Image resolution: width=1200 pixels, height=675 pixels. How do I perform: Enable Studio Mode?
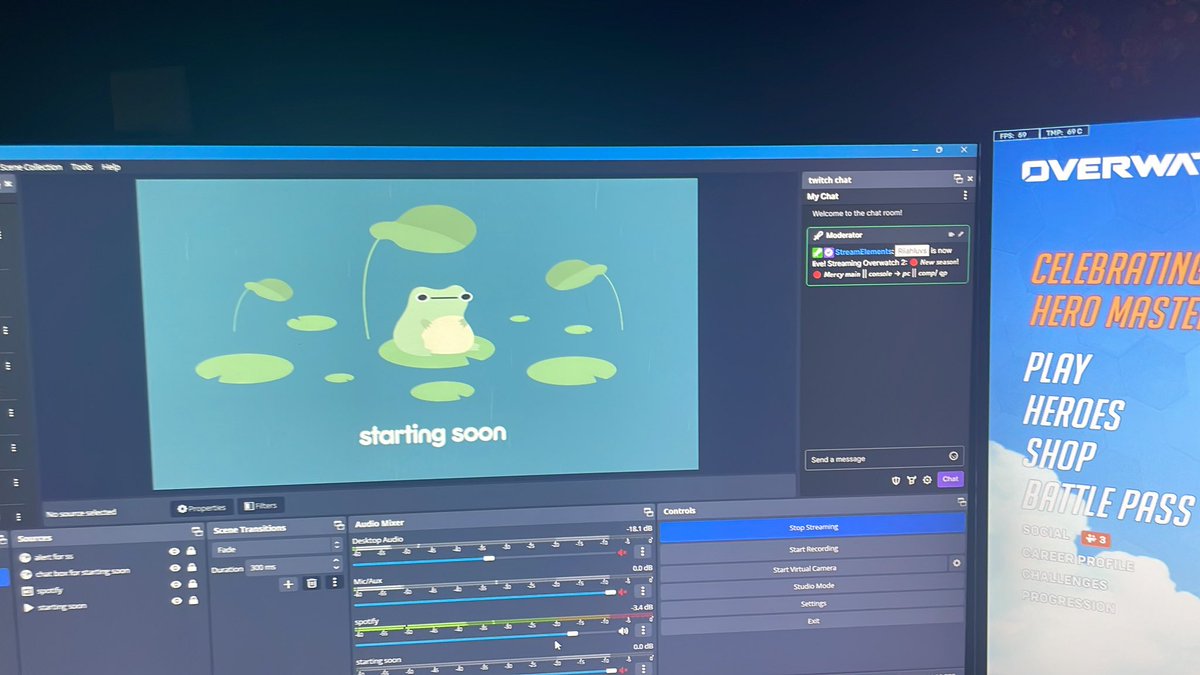[x=812, y=586]
